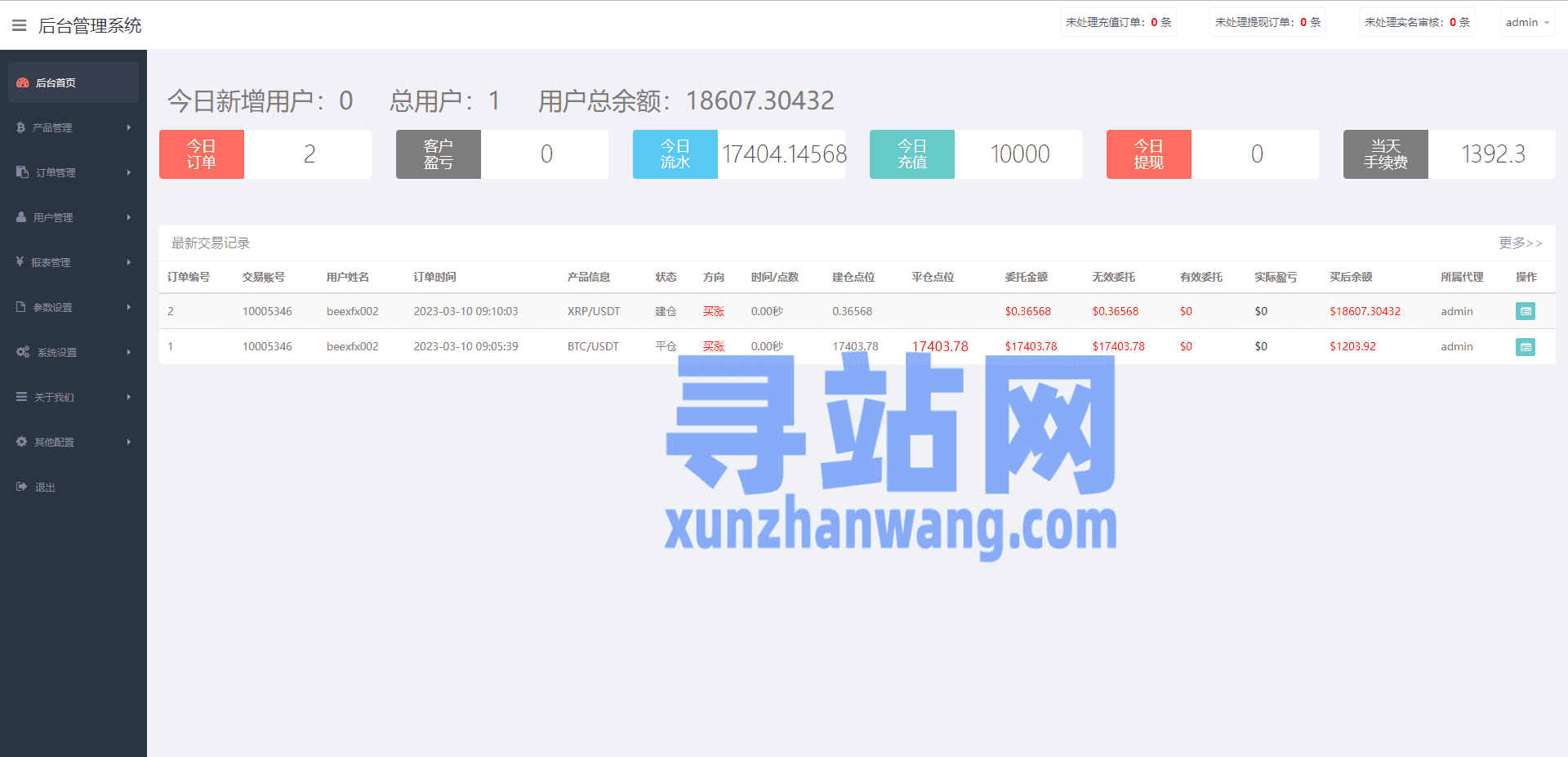Click the 今日订单 stat card

265,154
